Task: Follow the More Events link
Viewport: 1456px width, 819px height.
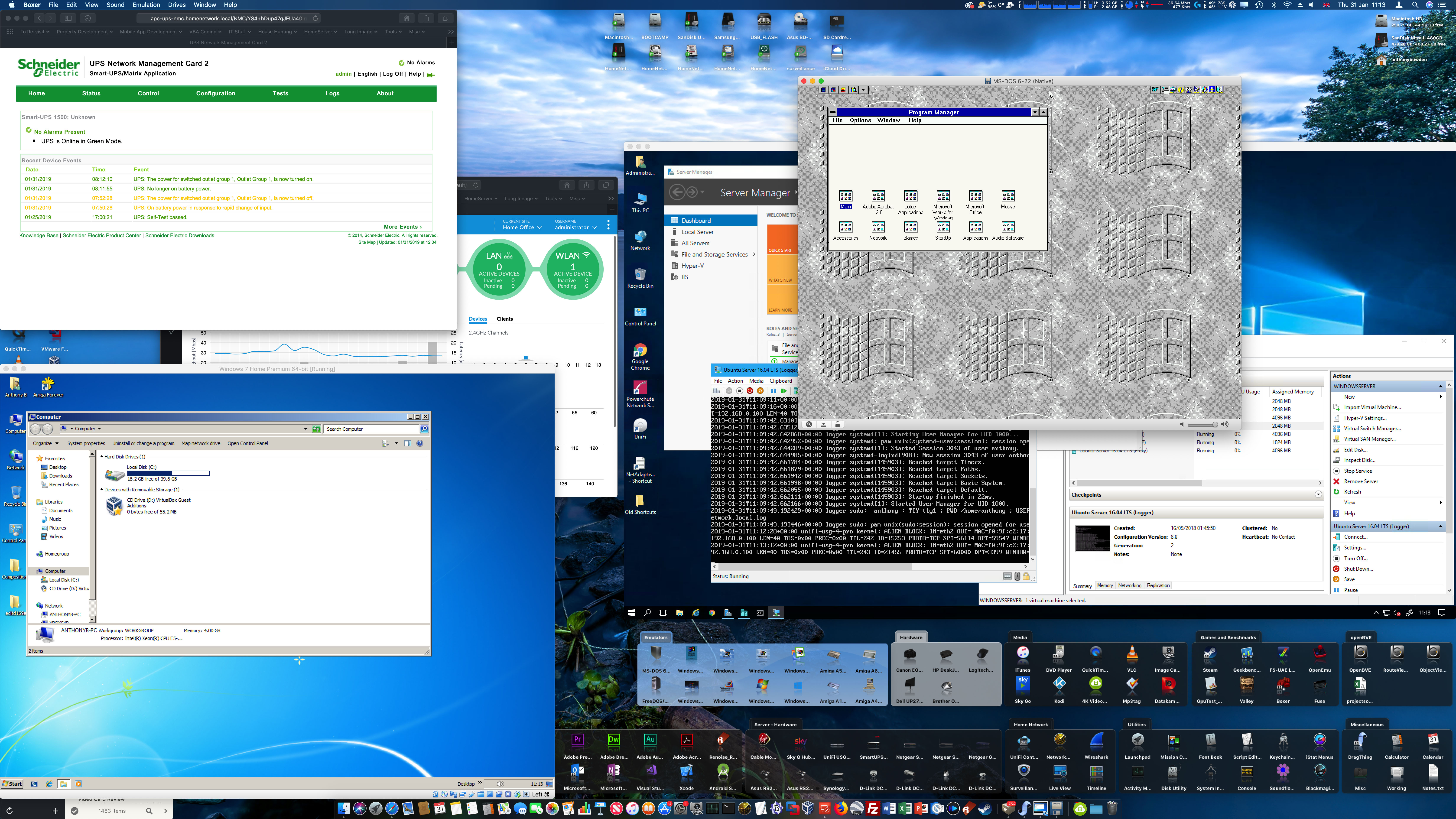Action: (x=402, y=227)
